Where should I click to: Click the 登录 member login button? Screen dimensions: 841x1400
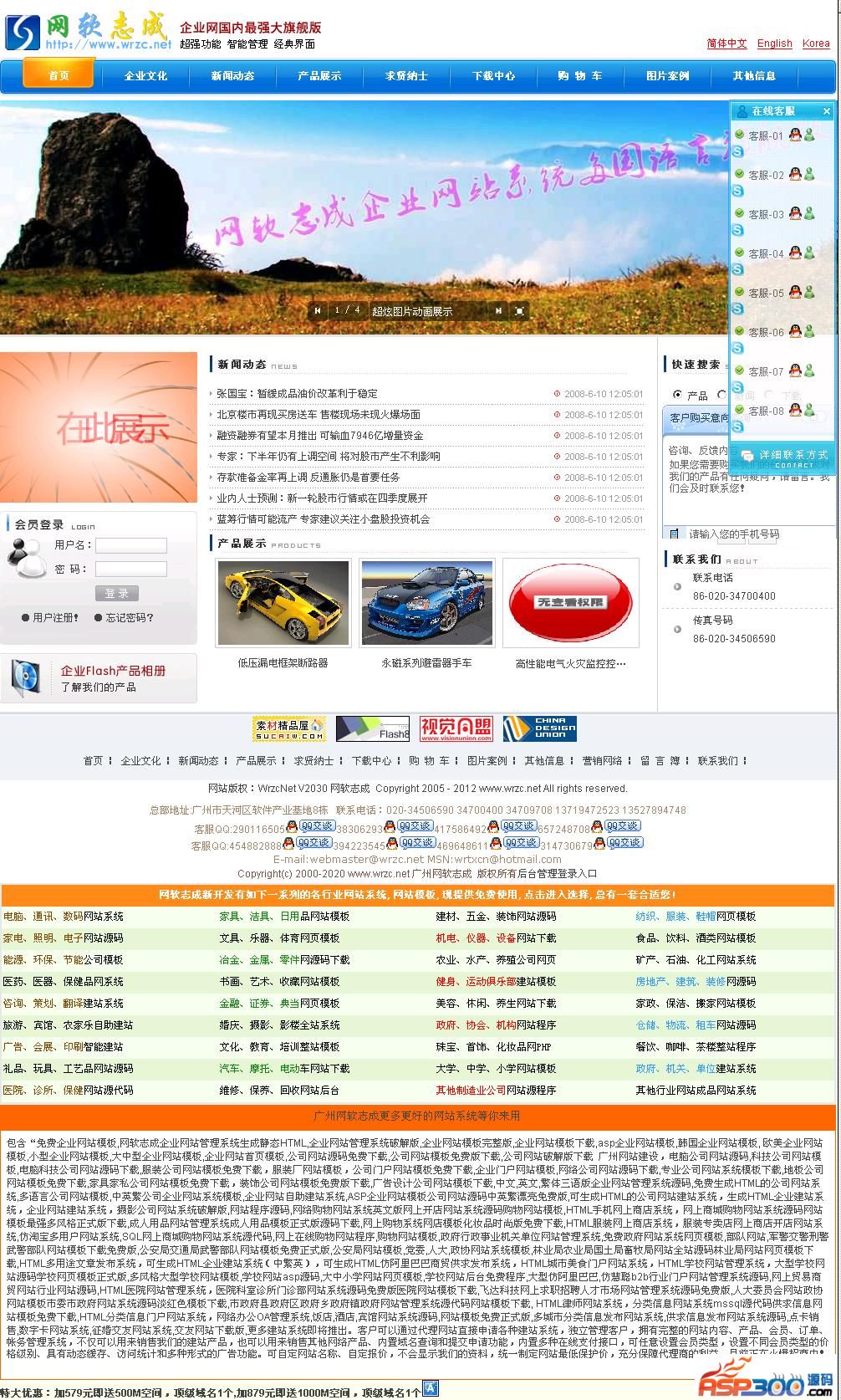(x=117, y=593)
